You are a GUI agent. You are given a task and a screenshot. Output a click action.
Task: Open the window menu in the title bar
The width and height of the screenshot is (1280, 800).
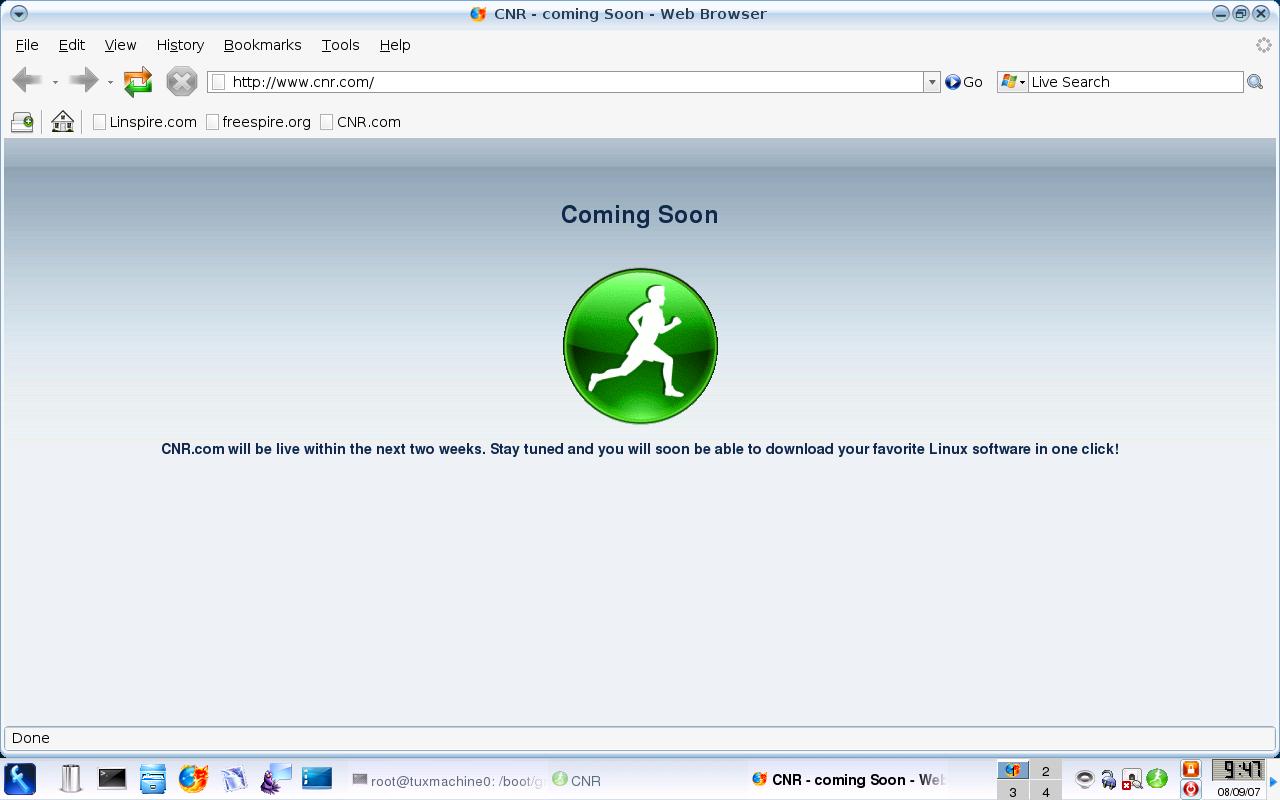(18, 14)
